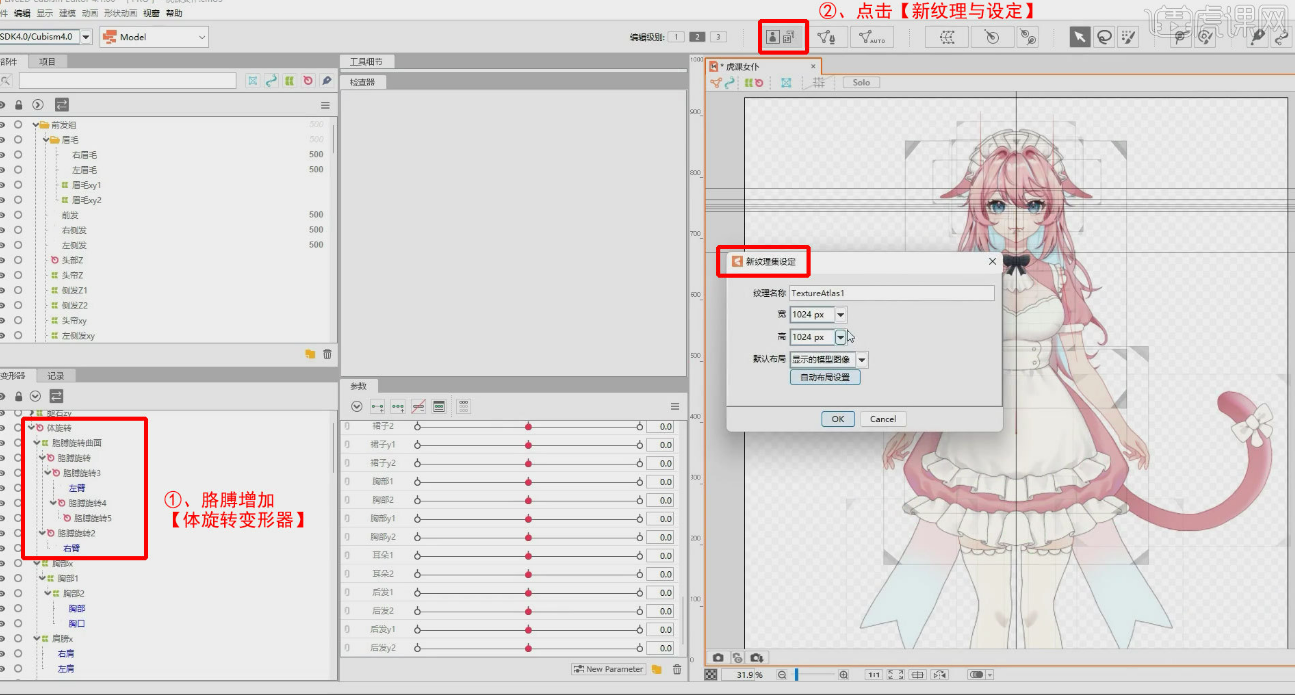This screenshot has height=695, width=1295.
Task: Click the zoom in magnifier below the canvas
Action: 844,675
